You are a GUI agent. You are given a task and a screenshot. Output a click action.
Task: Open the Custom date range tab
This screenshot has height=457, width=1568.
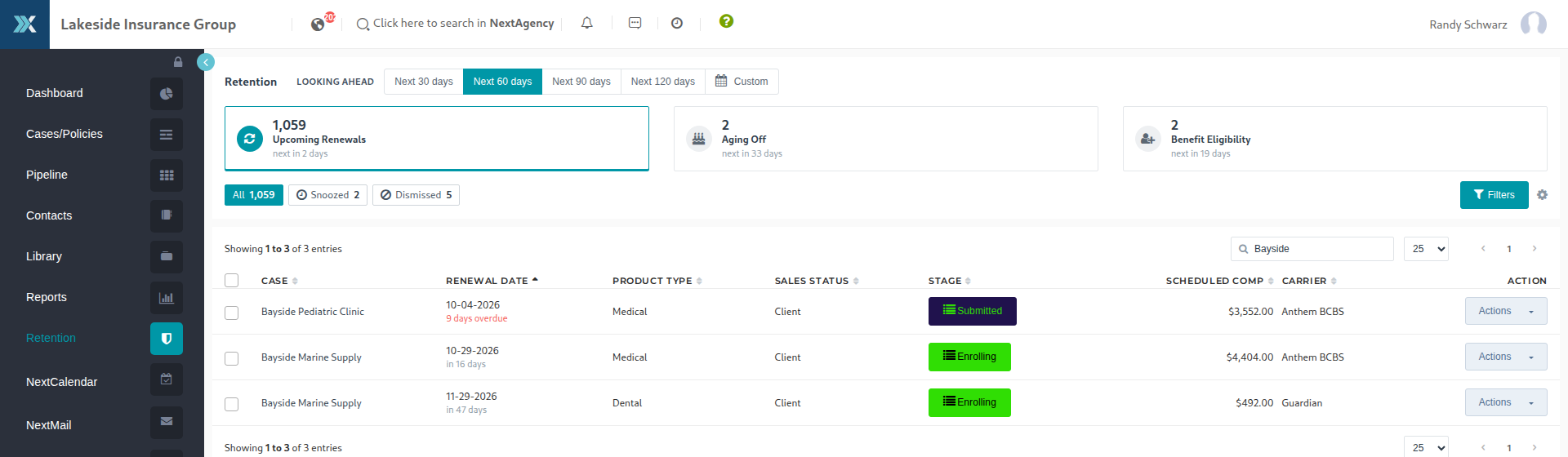[742, 82]
